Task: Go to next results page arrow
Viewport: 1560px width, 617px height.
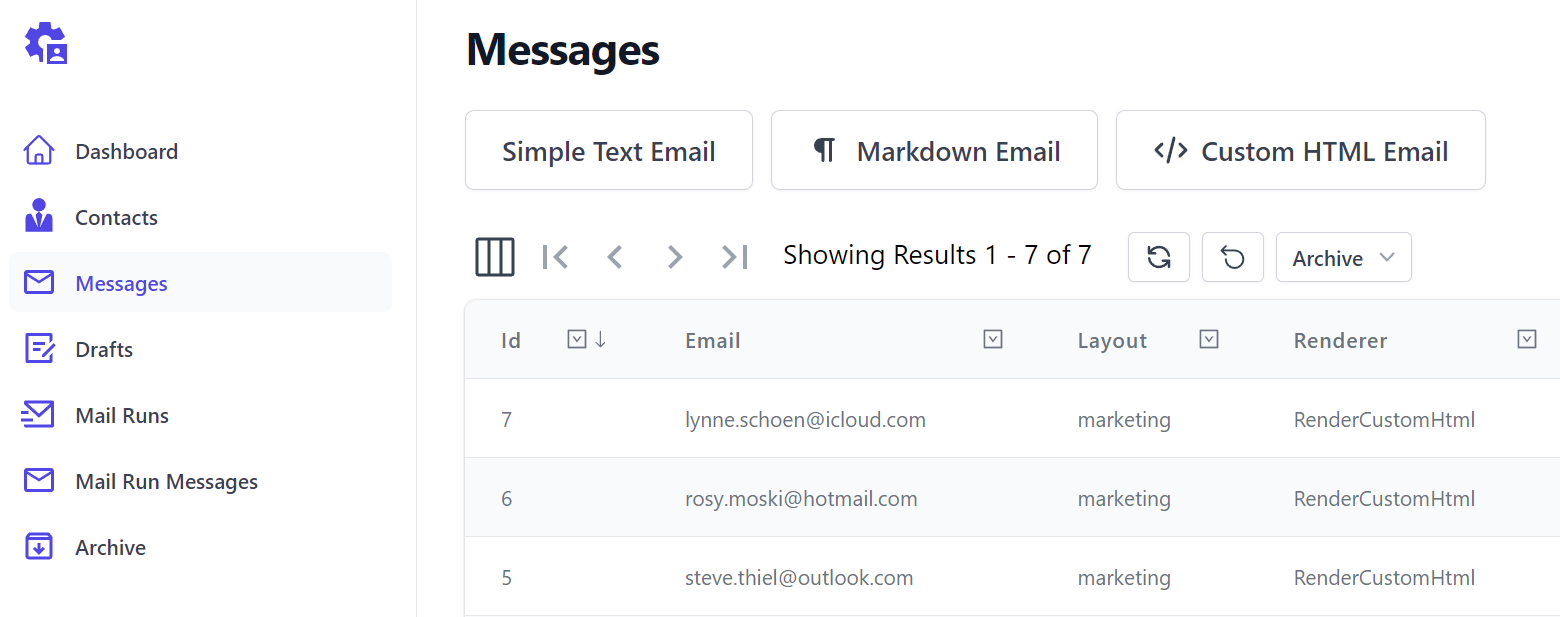Action: tap(675, 257)
